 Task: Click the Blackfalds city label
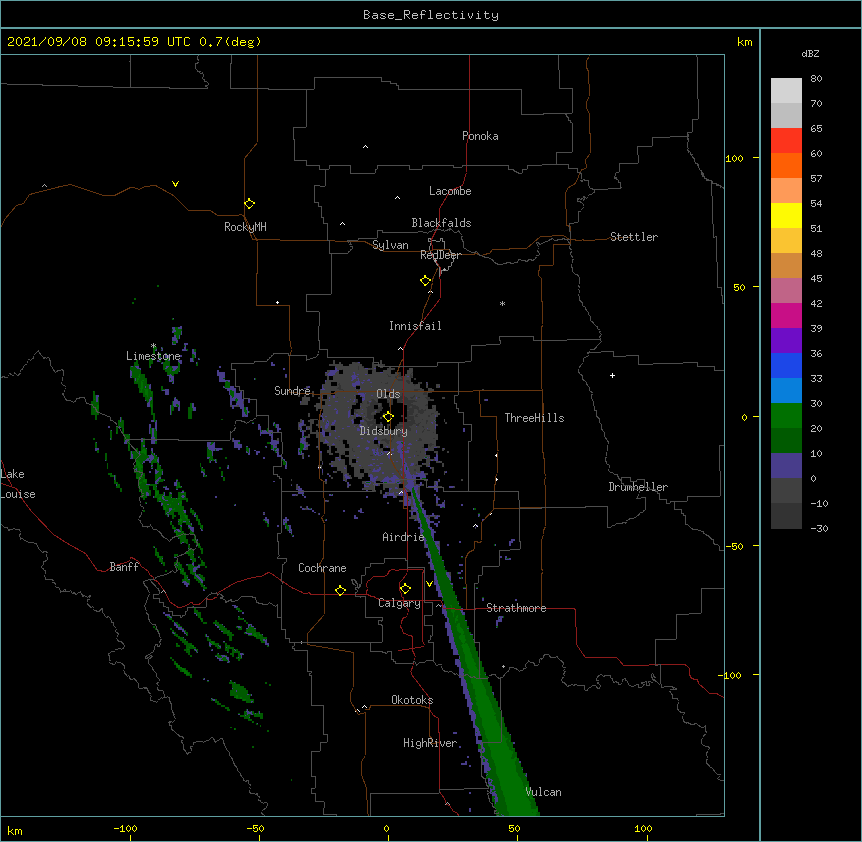[441, 223]
